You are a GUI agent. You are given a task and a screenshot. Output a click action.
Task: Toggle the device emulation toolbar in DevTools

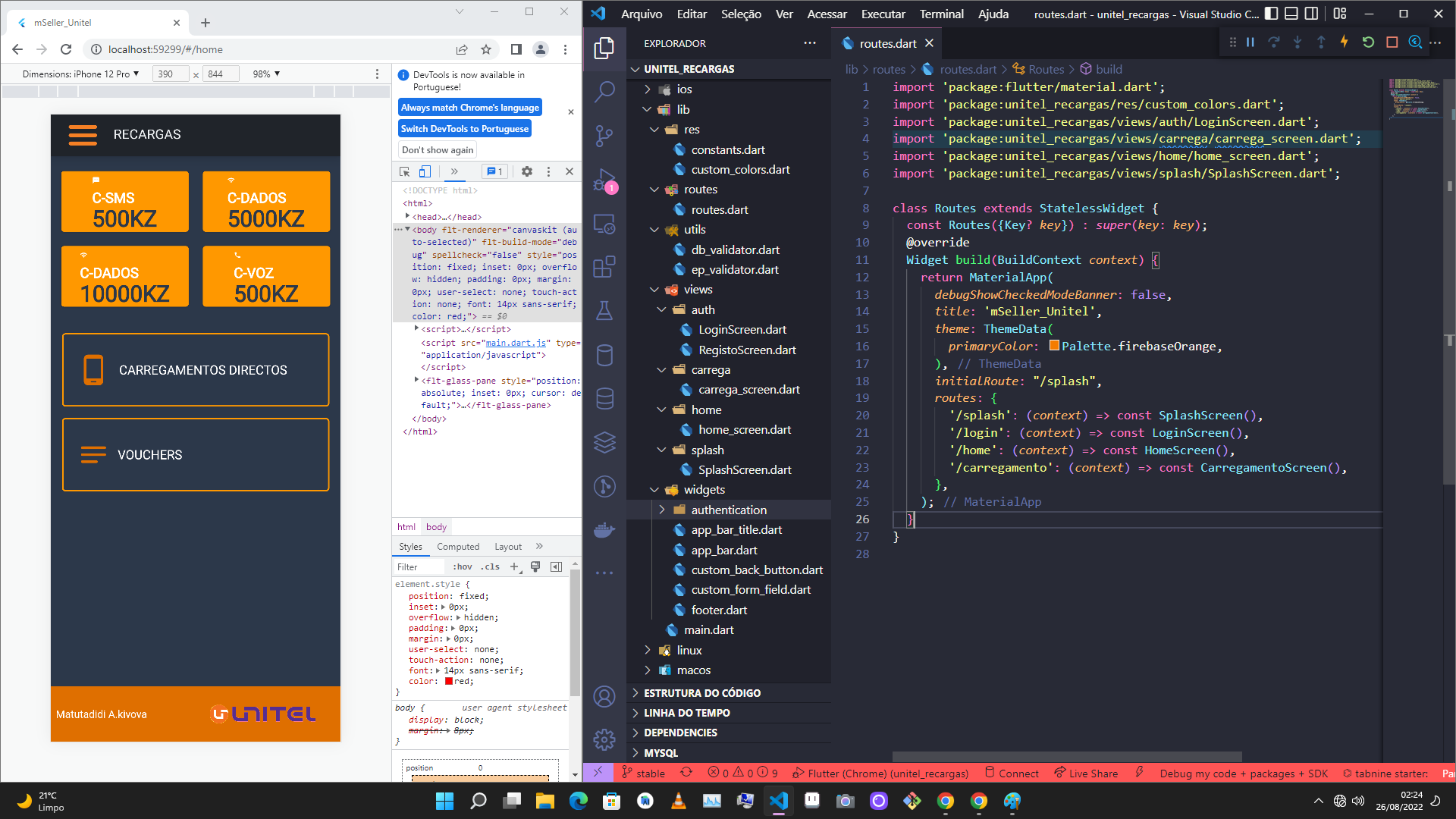click(x=425, y=172)
